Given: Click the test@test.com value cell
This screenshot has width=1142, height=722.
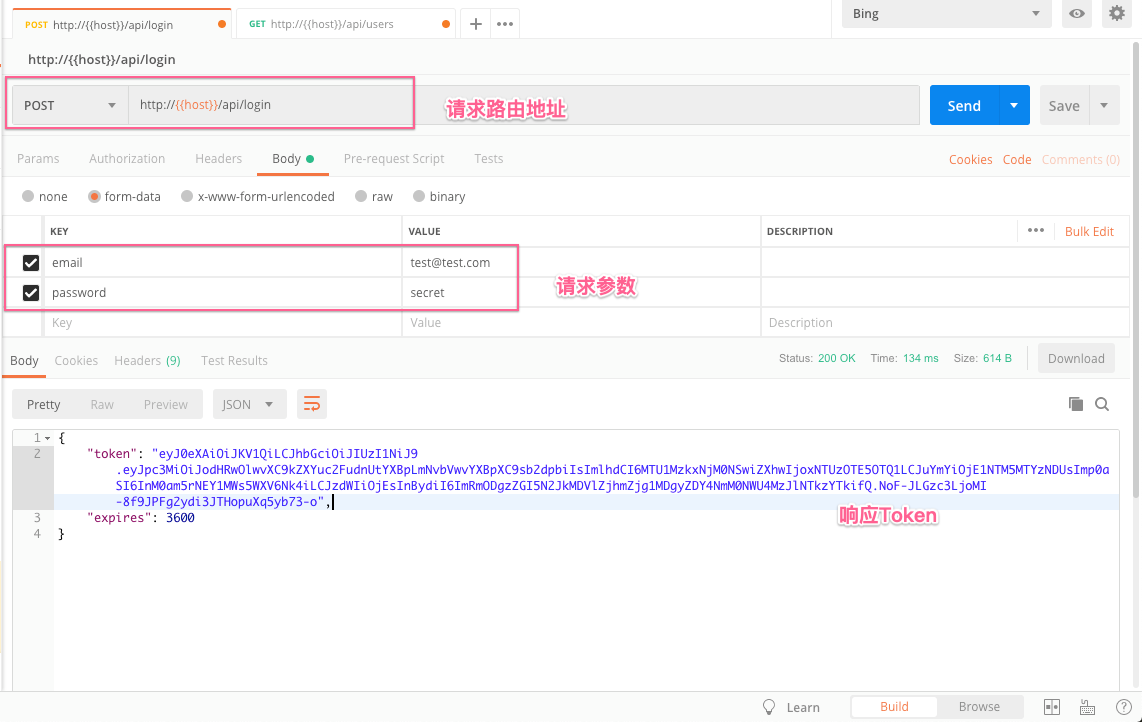Looking at the screenshot, I should 580,262.
